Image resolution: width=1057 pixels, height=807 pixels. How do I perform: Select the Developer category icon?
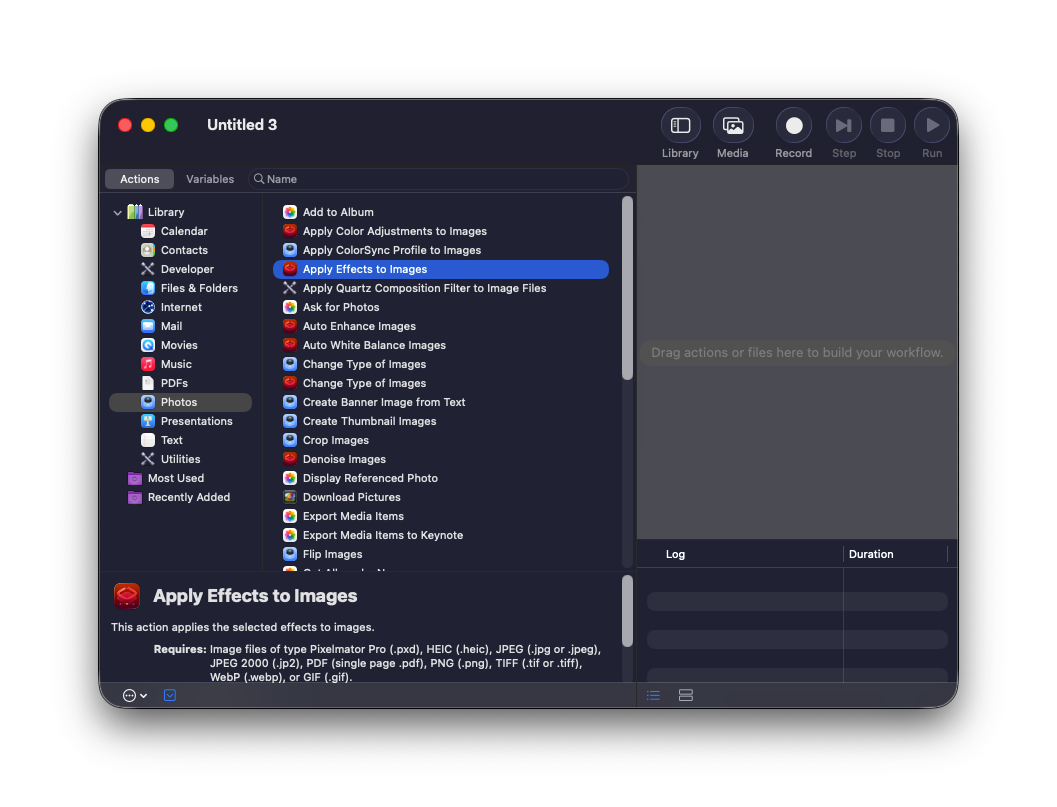(x=148, y=269)
